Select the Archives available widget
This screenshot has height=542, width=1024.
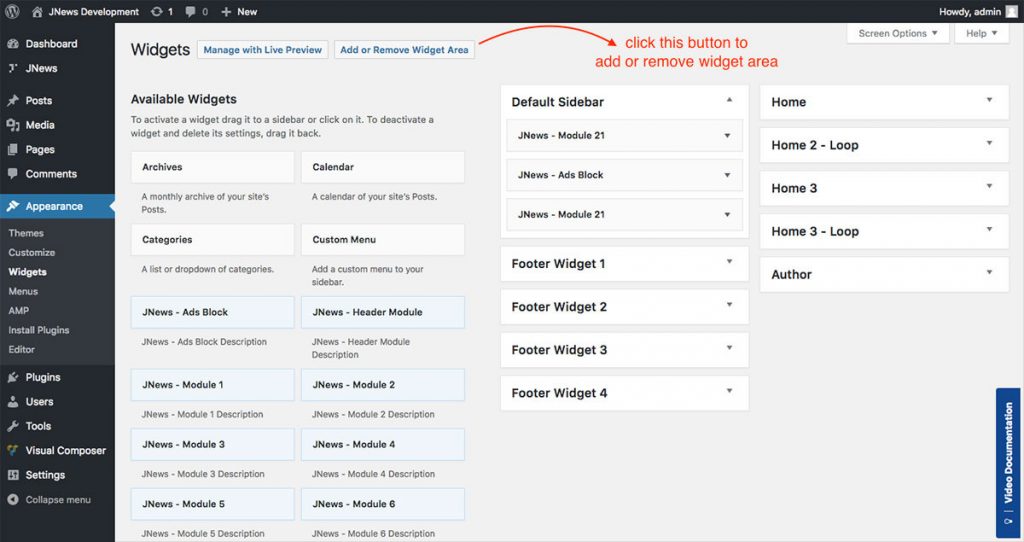212,167
